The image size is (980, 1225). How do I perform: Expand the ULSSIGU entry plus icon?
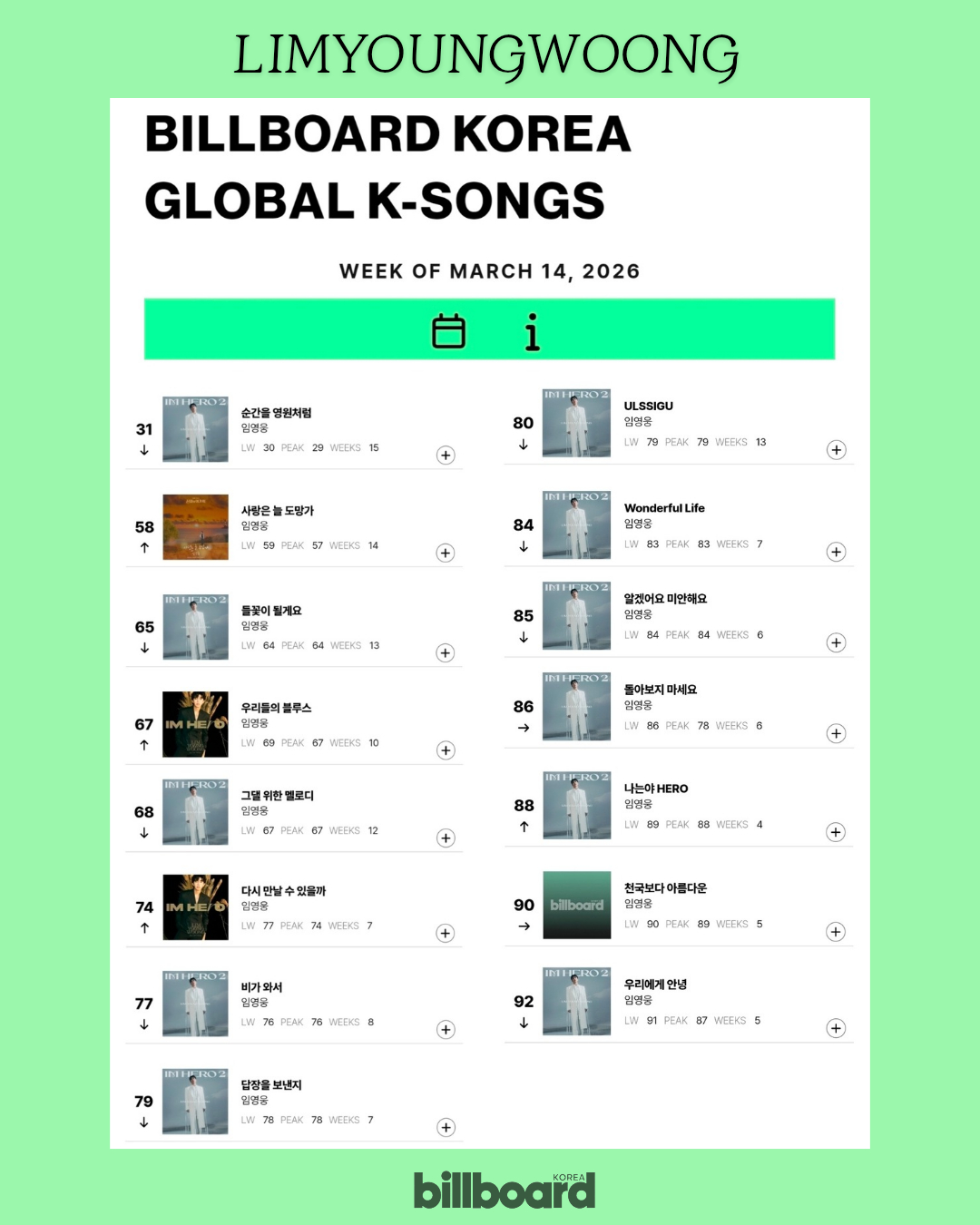[837, 450]
